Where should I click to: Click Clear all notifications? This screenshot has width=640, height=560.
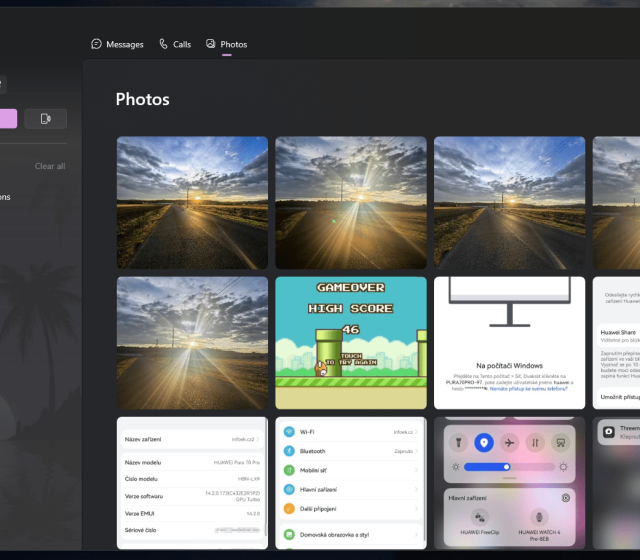[x=50, y=166]
